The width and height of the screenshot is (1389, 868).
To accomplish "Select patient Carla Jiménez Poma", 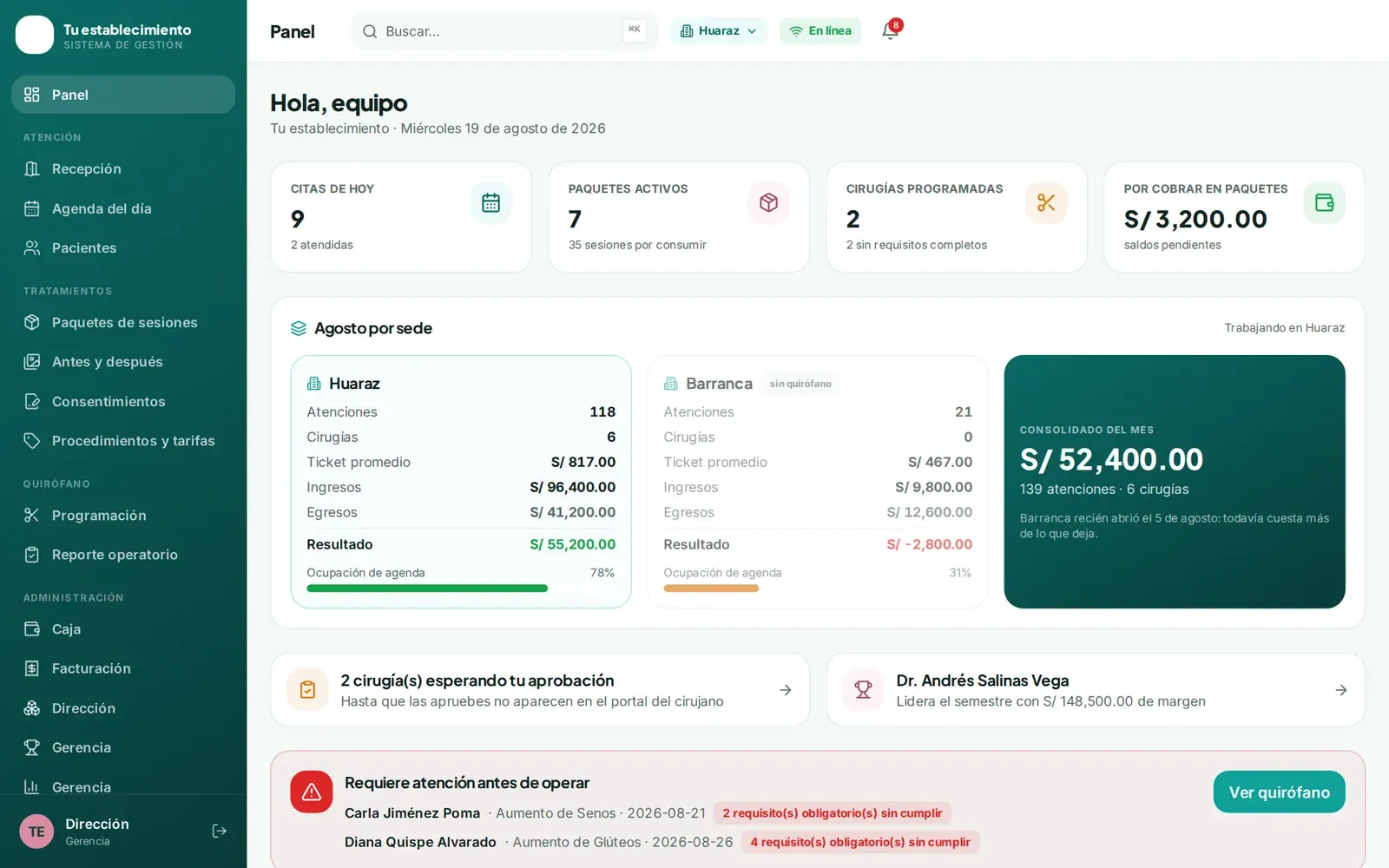I will 412,813.
